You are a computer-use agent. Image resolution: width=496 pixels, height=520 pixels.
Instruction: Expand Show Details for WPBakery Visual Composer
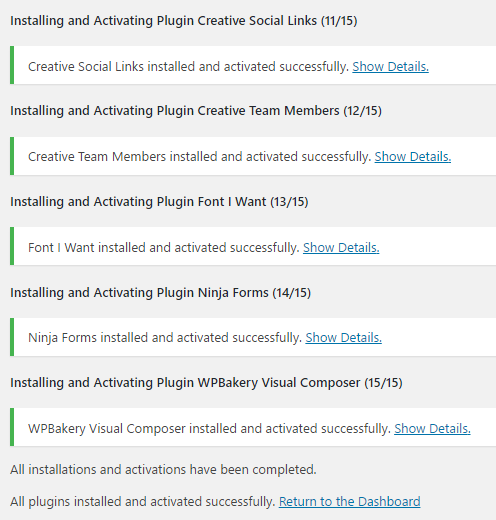coord(432,429)
